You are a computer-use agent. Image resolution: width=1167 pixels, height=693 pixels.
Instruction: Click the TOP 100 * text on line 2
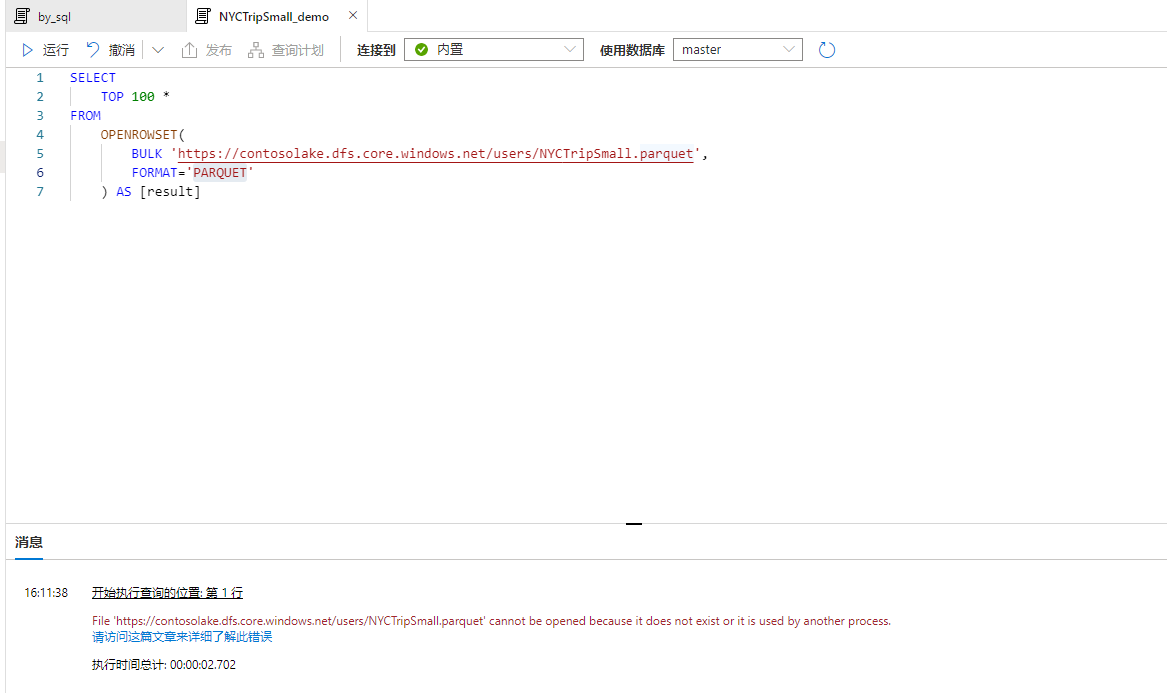pos(135,97)
